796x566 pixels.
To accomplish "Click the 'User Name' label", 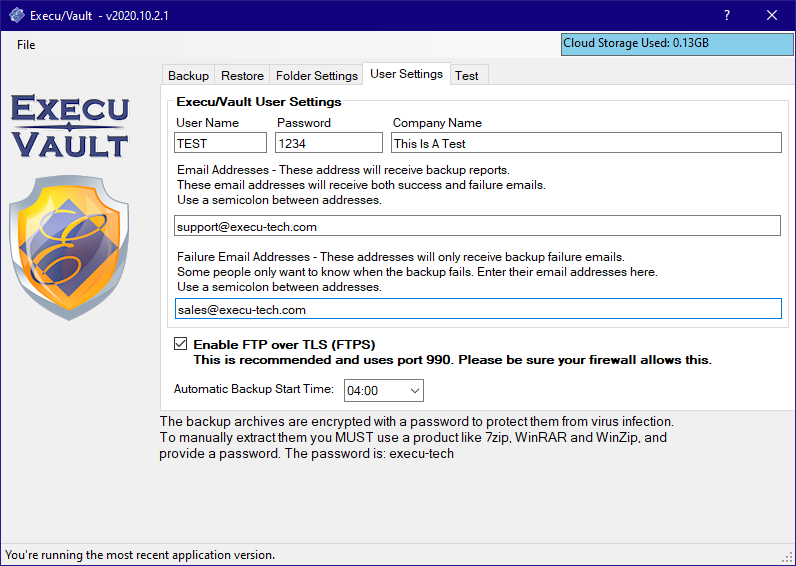I will point(207,123).
